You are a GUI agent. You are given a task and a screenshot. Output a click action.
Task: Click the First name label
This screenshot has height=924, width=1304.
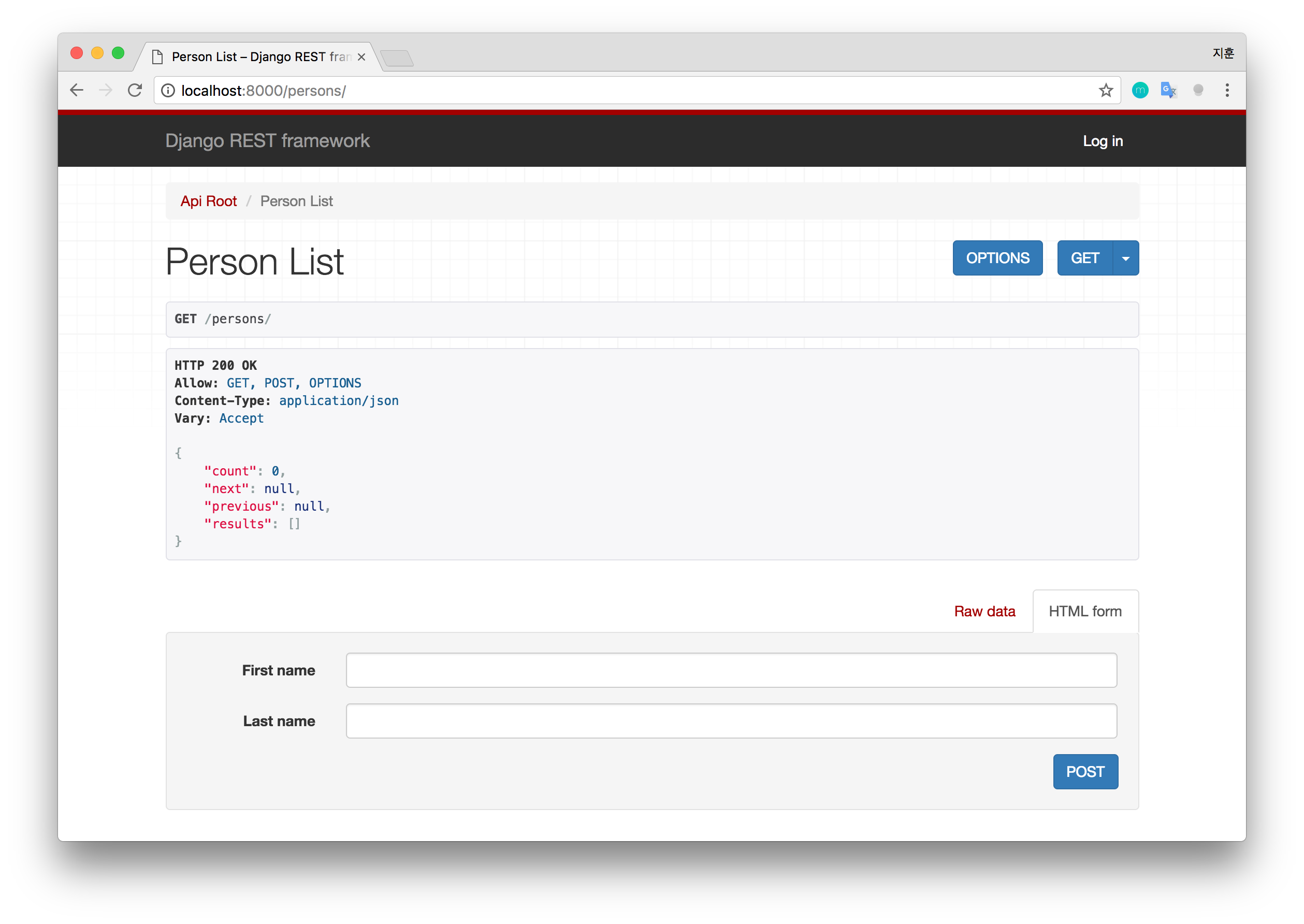278,670
